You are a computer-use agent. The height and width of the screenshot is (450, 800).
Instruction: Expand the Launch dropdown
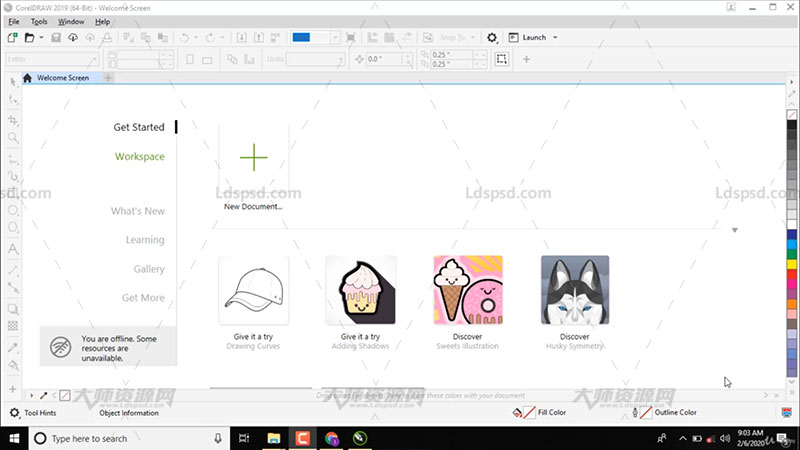[556, 37]
